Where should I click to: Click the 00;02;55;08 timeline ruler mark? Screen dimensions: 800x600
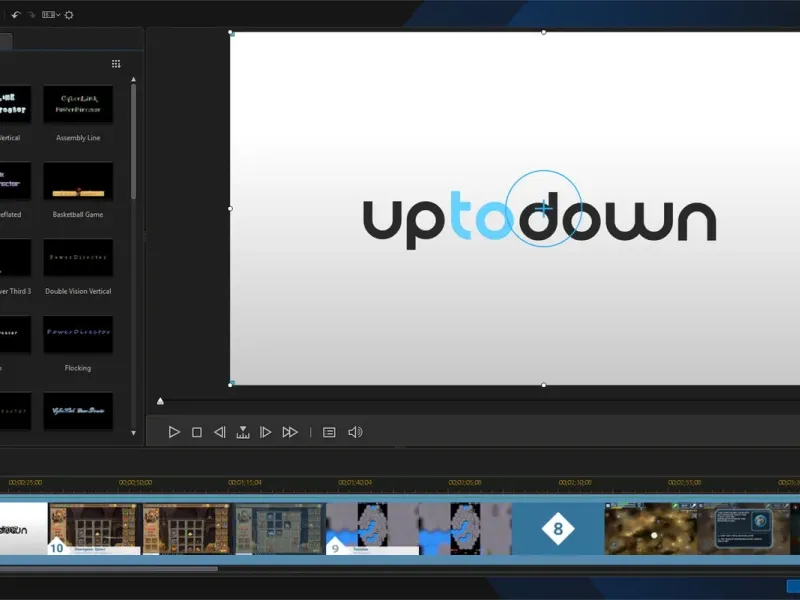tap(685, 482)
